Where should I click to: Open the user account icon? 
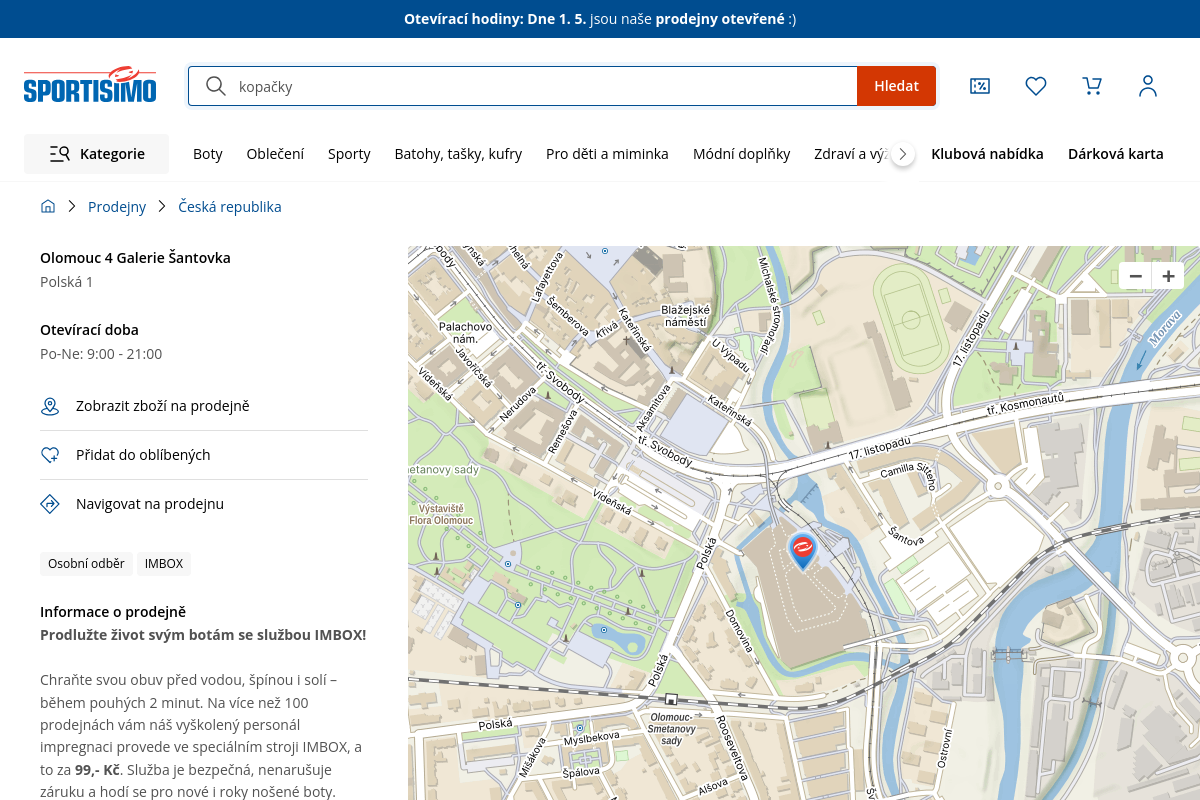click(x=1148, y=86)
